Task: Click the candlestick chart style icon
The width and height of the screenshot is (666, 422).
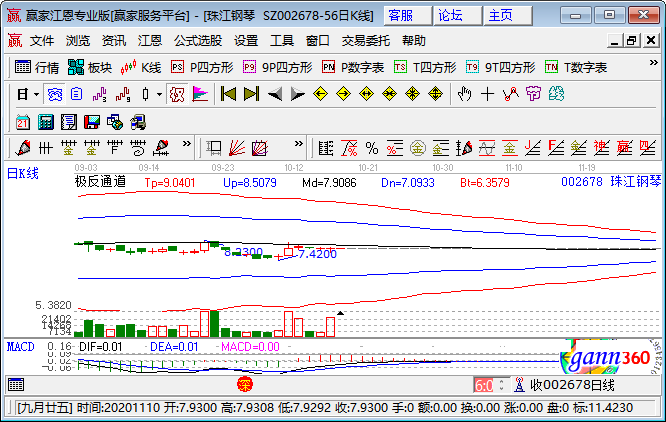Action: (x=145, y=94)
